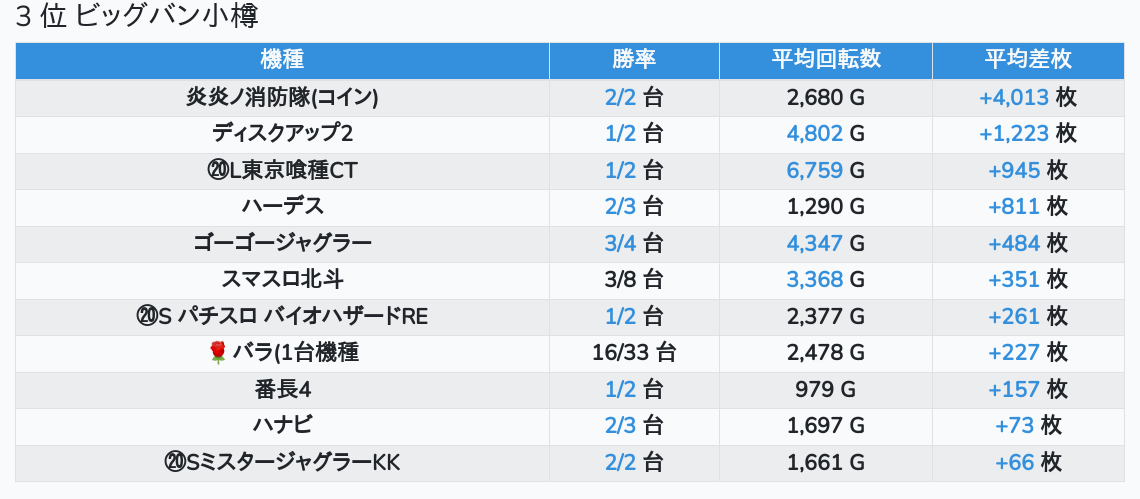Click the +73 difference link for ハナビ
The width and height of the screenshot is (1140, 499).
(x=1014, y=426)
